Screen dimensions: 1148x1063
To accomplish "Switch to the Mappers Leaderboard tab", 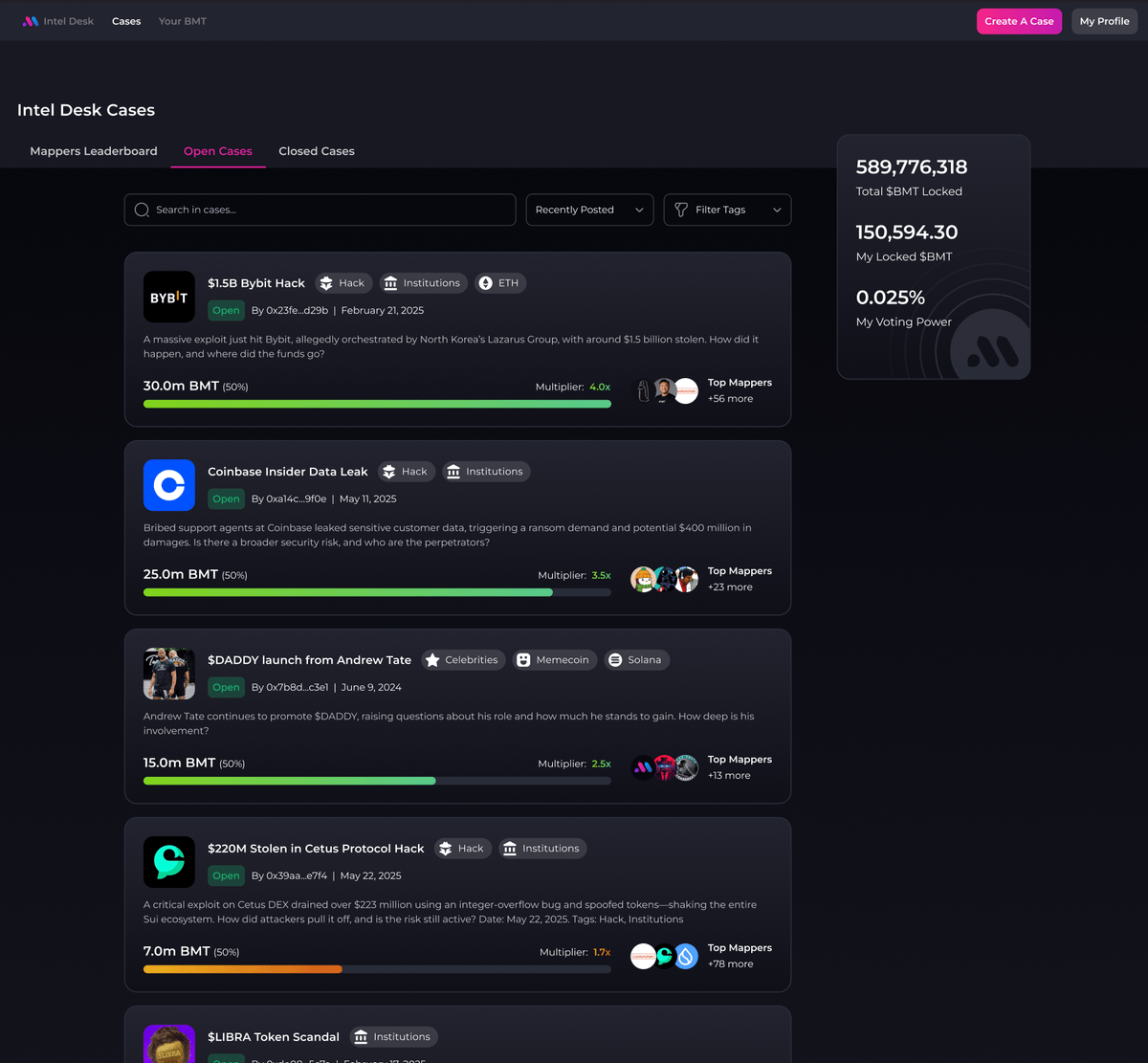I will (x=94, y=151).
